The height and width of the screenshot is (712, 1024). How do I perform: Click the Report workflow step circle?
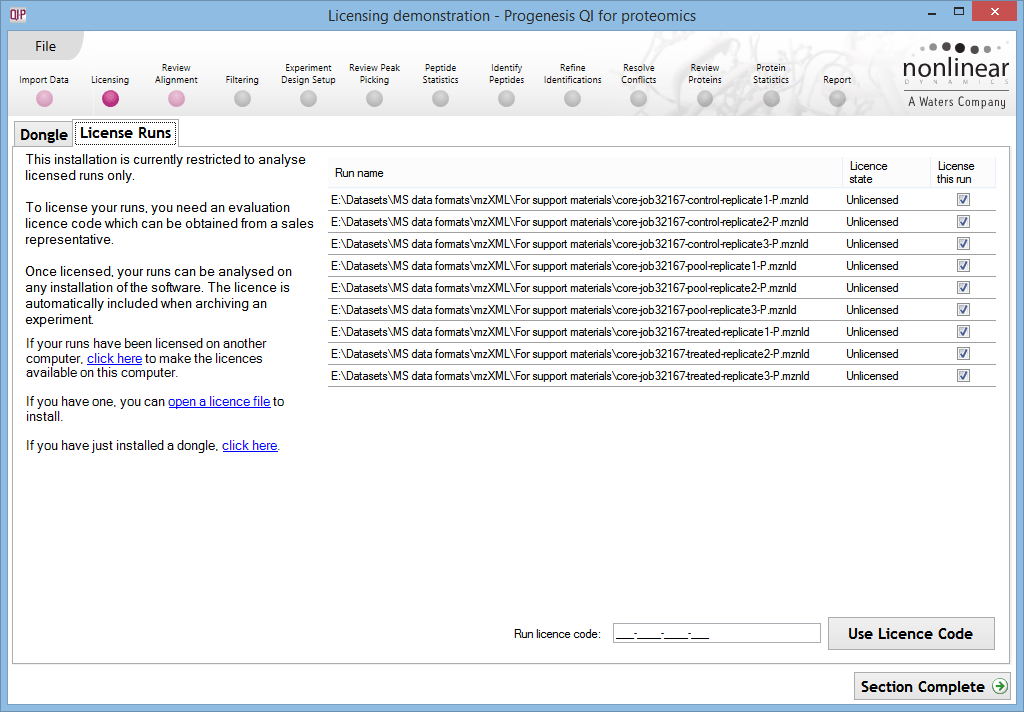[x=837, y=99]
